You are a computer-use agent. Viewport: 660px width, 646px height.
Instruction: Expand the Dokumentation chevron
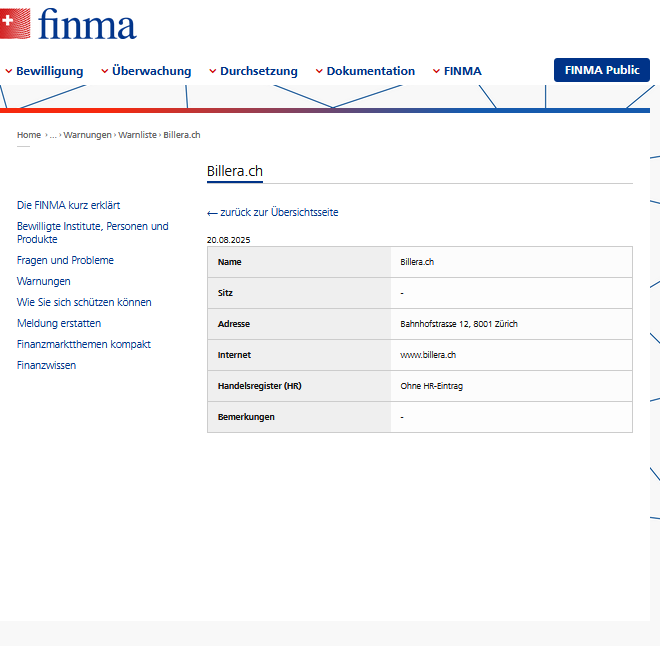319,71
